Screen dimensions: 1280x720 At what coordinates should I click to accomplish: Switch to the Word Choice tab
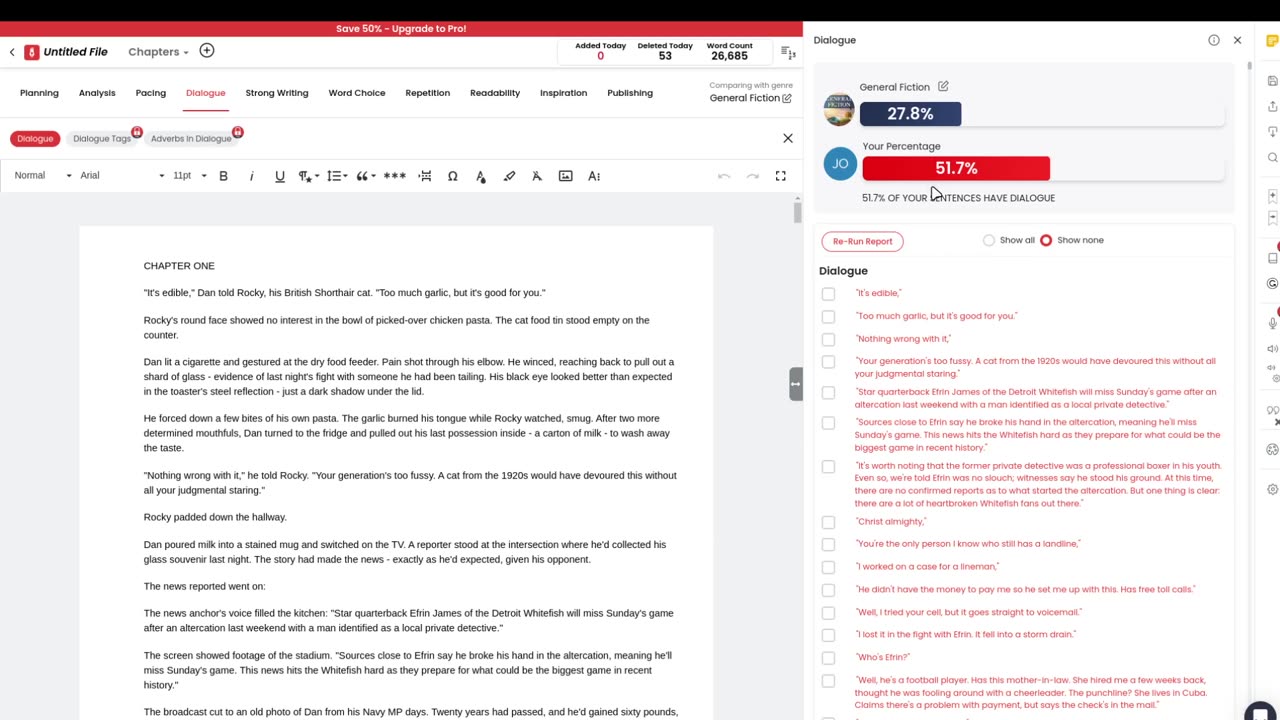pos(357,93)
